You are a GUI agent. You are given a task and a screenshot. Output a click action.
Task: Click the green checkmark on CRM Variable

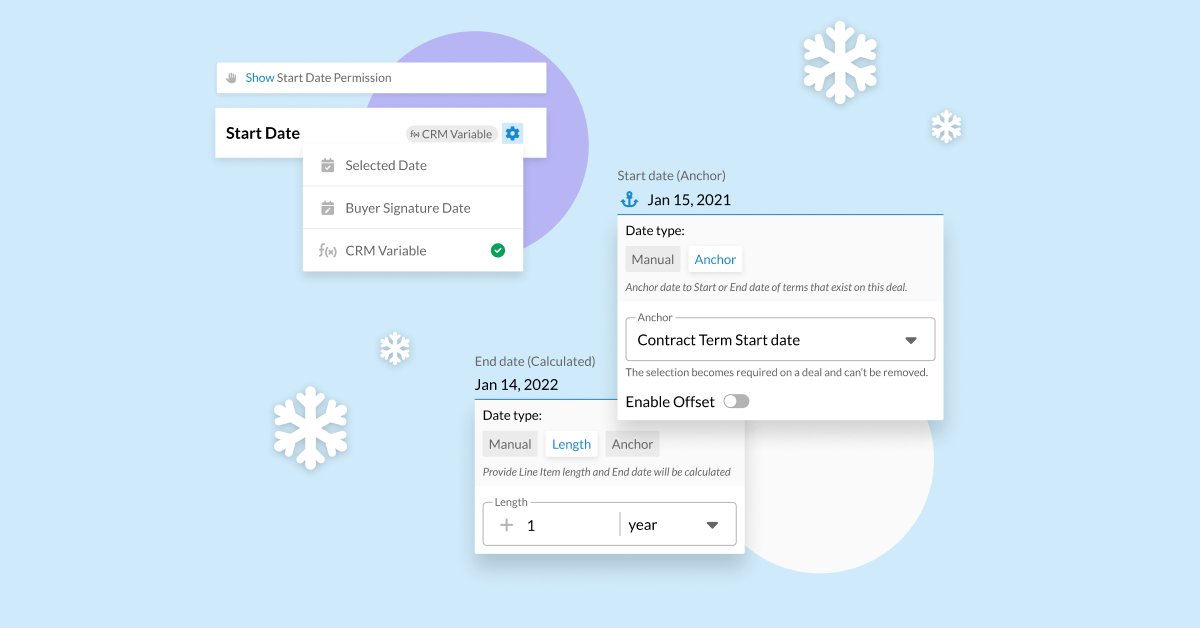pyautogui.click(x=498, y=250)
